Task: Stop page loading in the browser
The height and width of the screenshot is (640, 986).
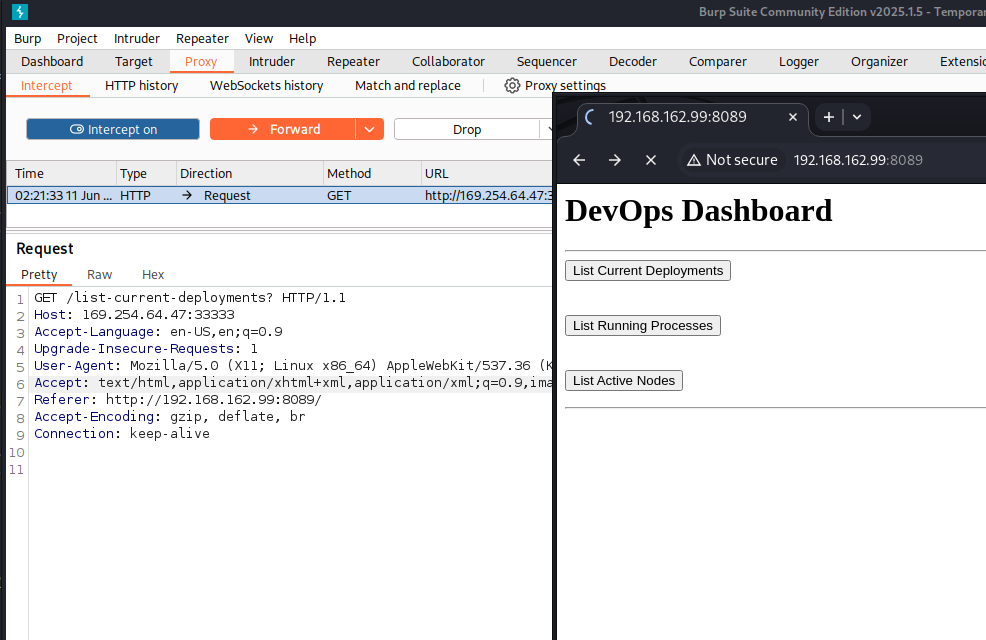Action: [651, 160]
